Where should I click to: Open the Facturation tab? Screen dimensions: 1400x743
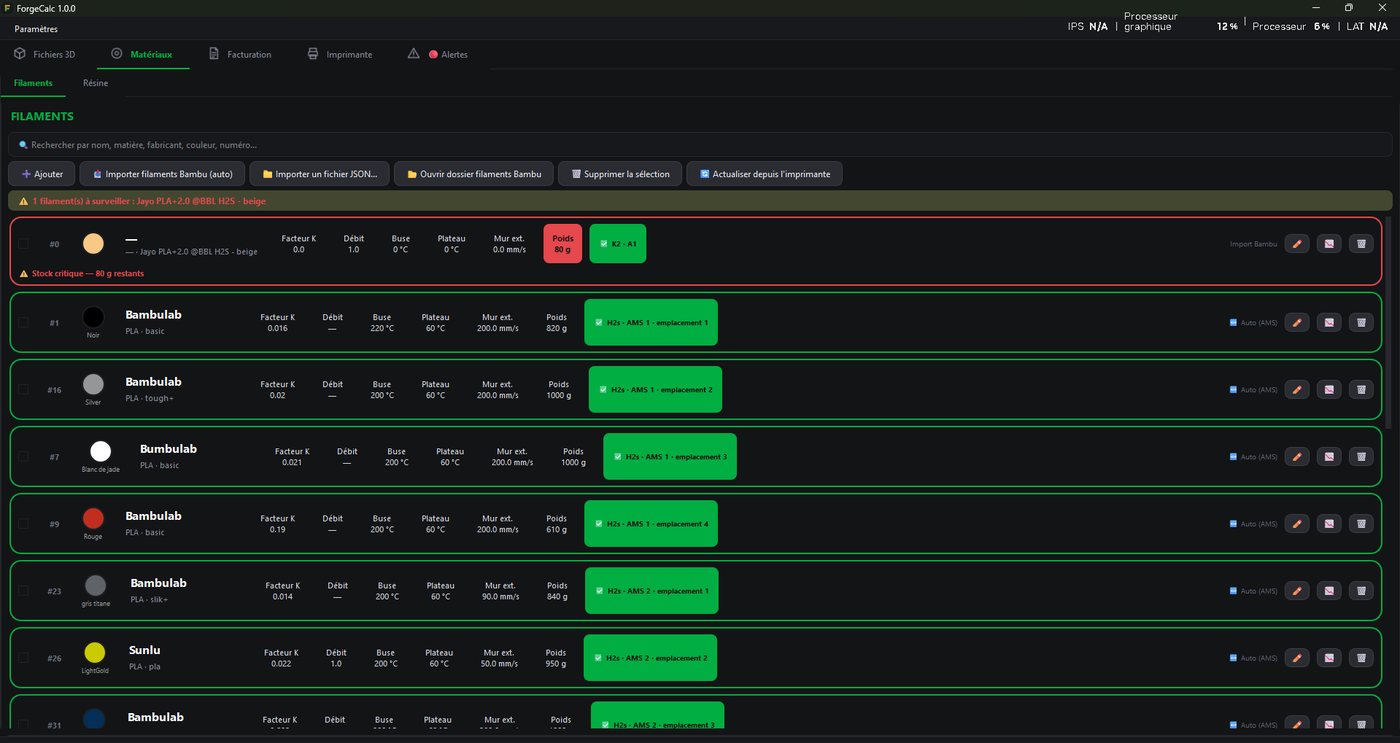pyautogui.click(x=240, y=54)
